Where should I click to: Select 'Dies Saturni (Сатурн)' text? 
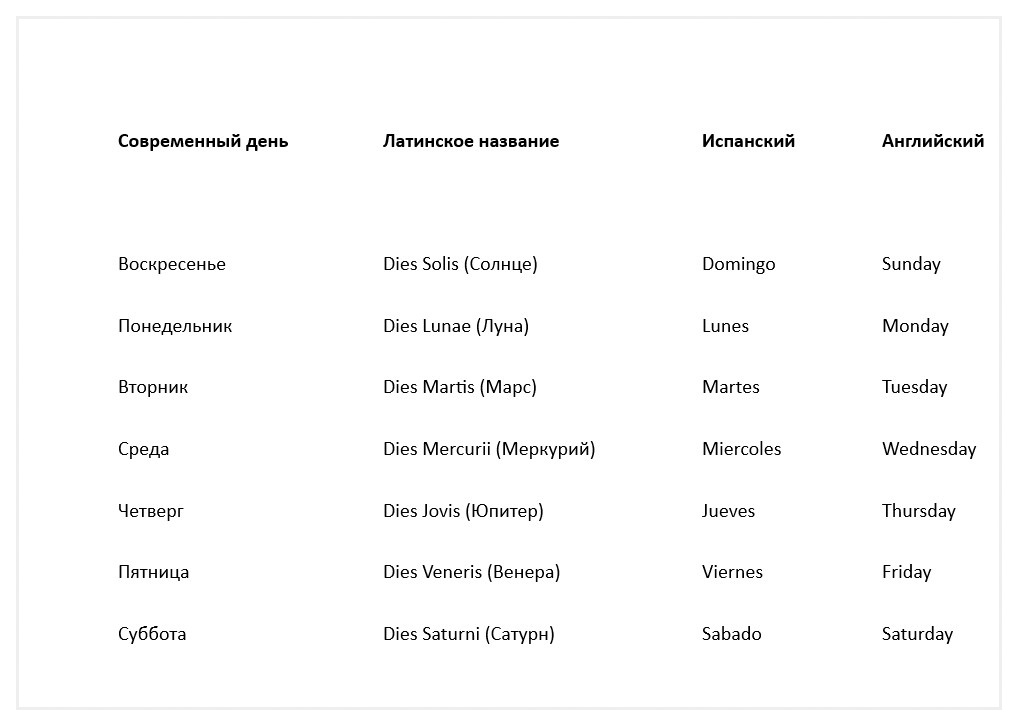click(468, 634)
